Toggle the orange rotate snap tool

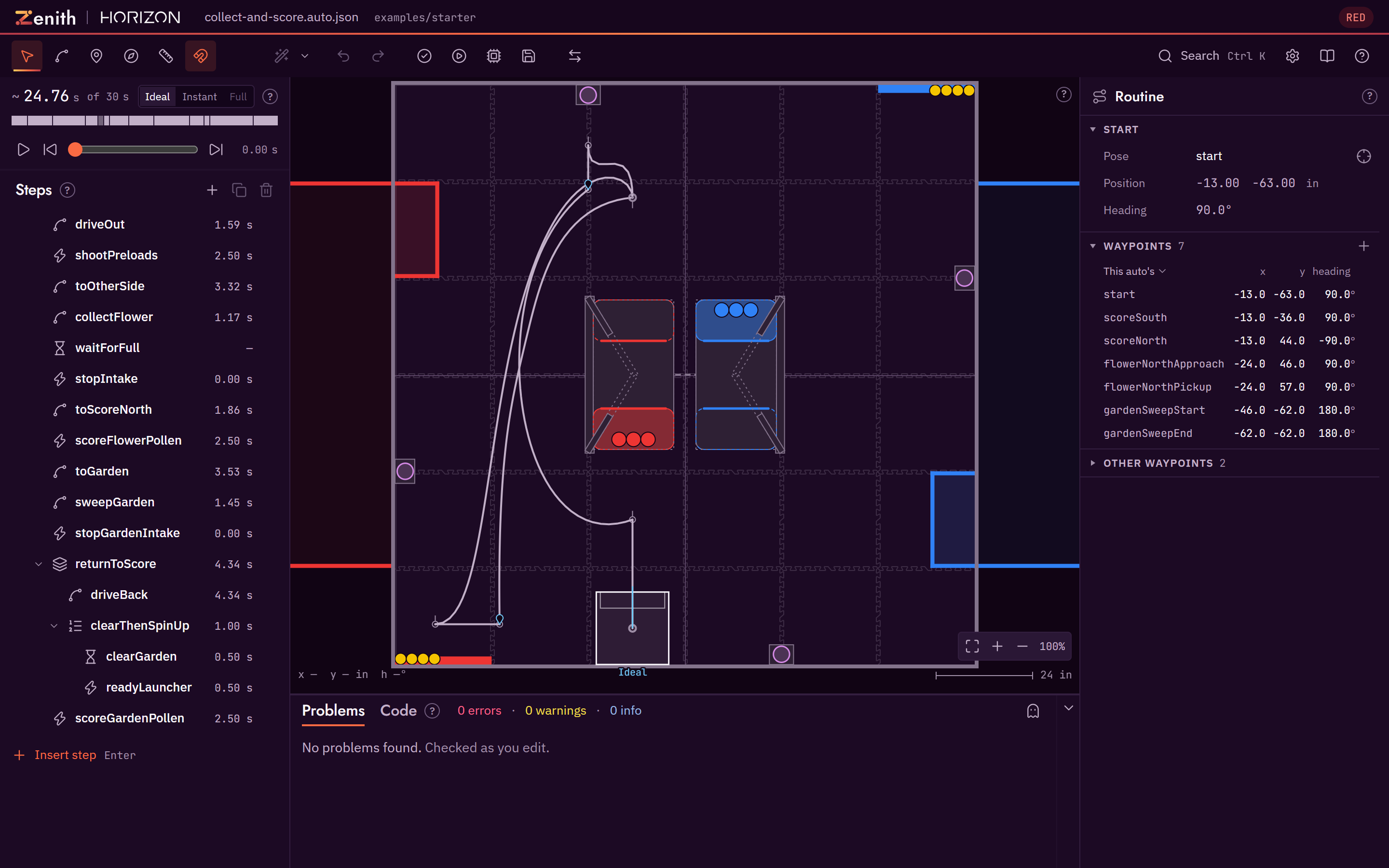point(200,55)
